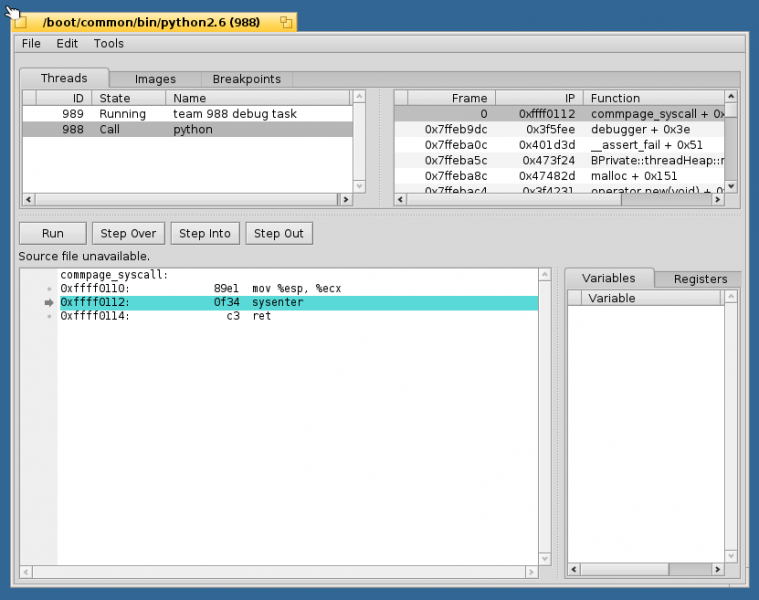Select thread 988 python row

pos(187,129)
